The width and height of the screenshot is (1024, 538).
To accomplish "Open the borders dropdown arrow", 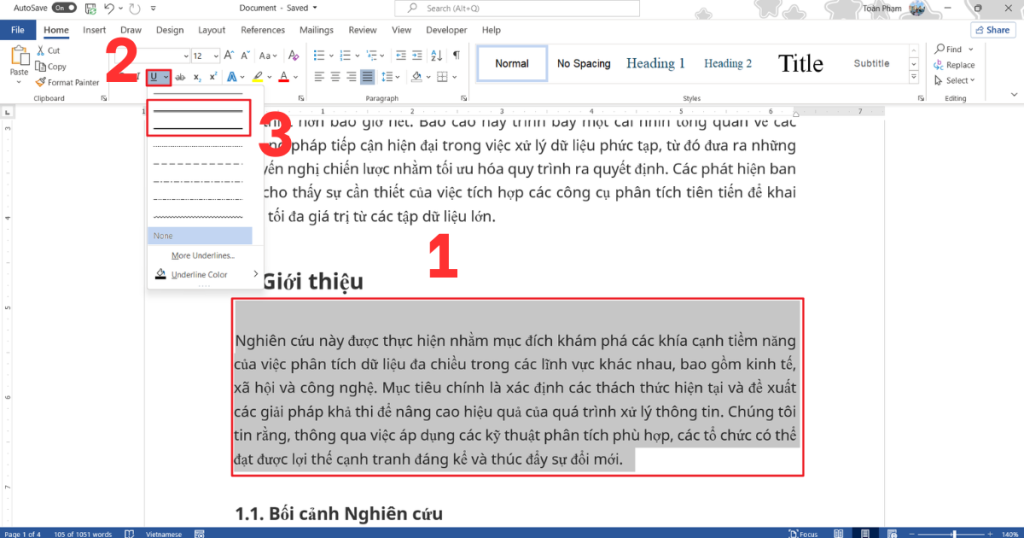I will coord(454,77).
